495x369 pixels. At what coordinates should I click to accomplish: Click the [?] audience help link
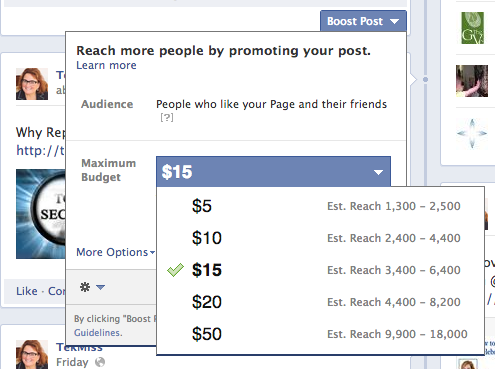[x=167, y=118]
